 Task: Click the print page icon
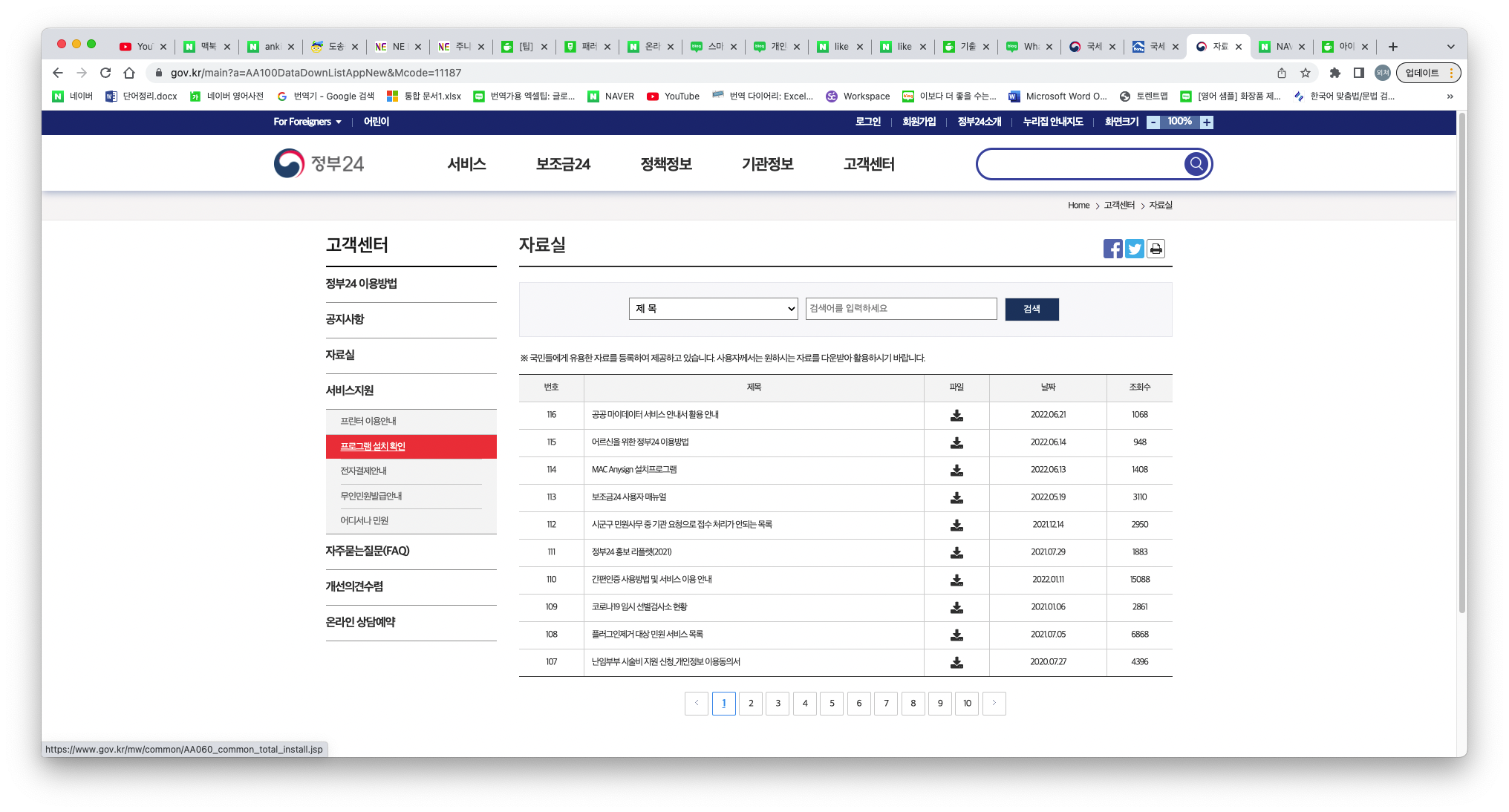1156,249
